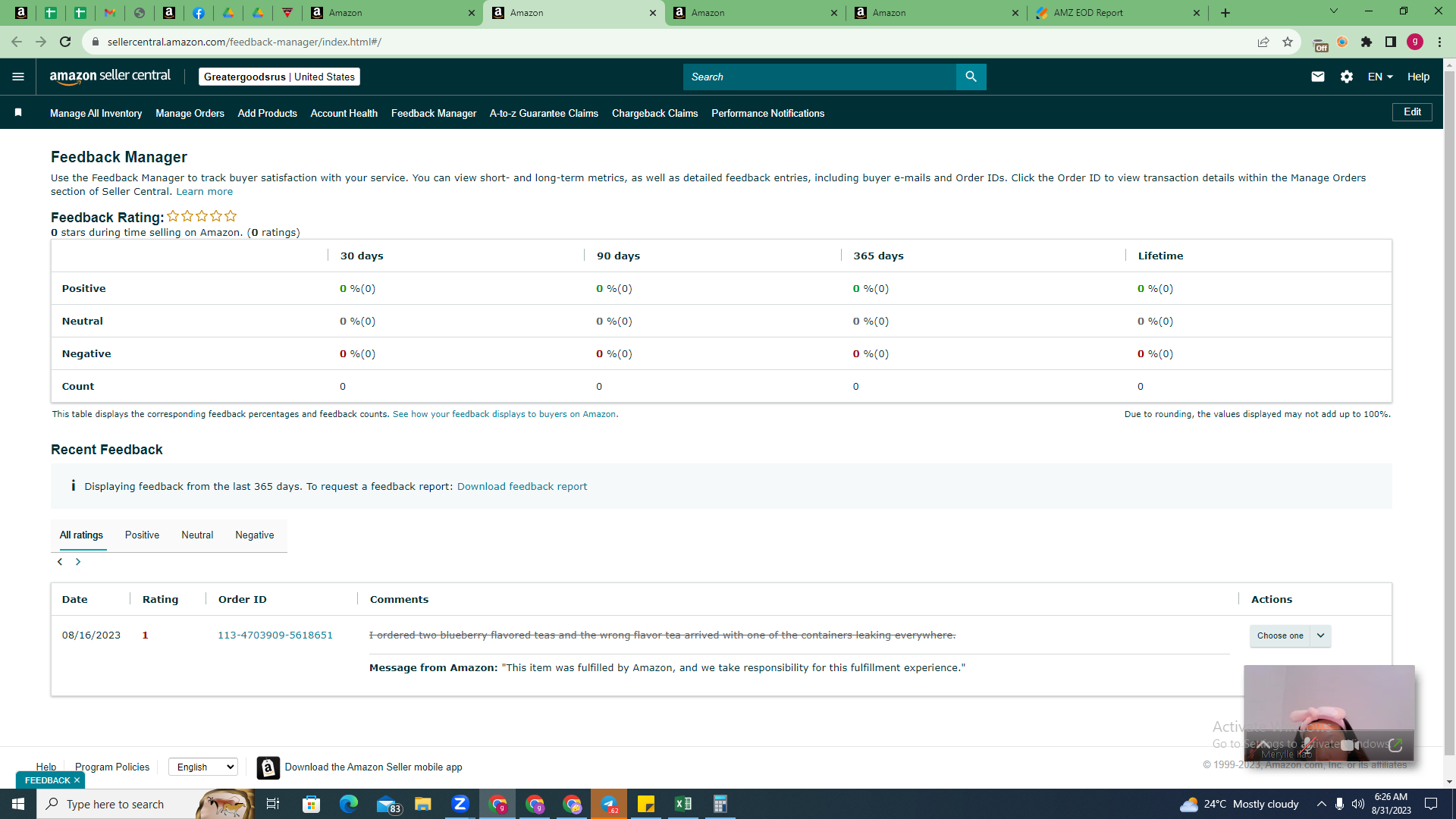Click Download feedback report link
Viewport: 1456px width, 819px height.
tap(522, 486)
